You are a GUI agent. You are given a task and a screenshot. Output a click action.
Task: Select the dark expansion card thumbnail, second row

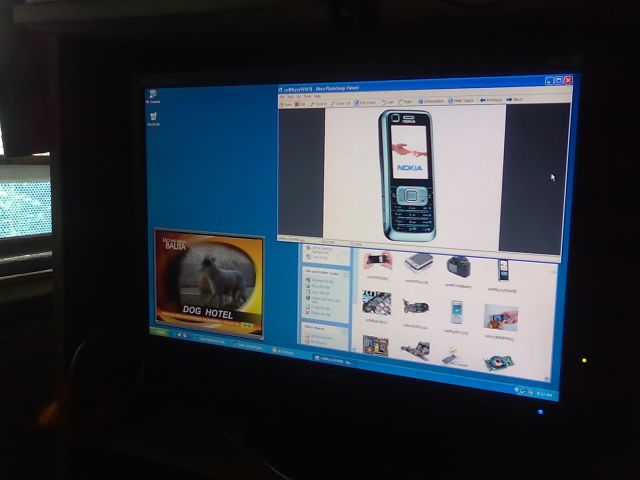coord(416,306)
